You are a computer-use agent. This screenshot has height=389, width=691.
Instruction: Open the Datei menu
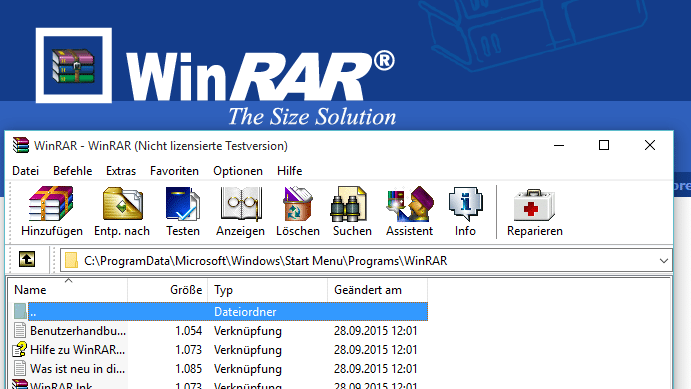[x=26, y=171]
